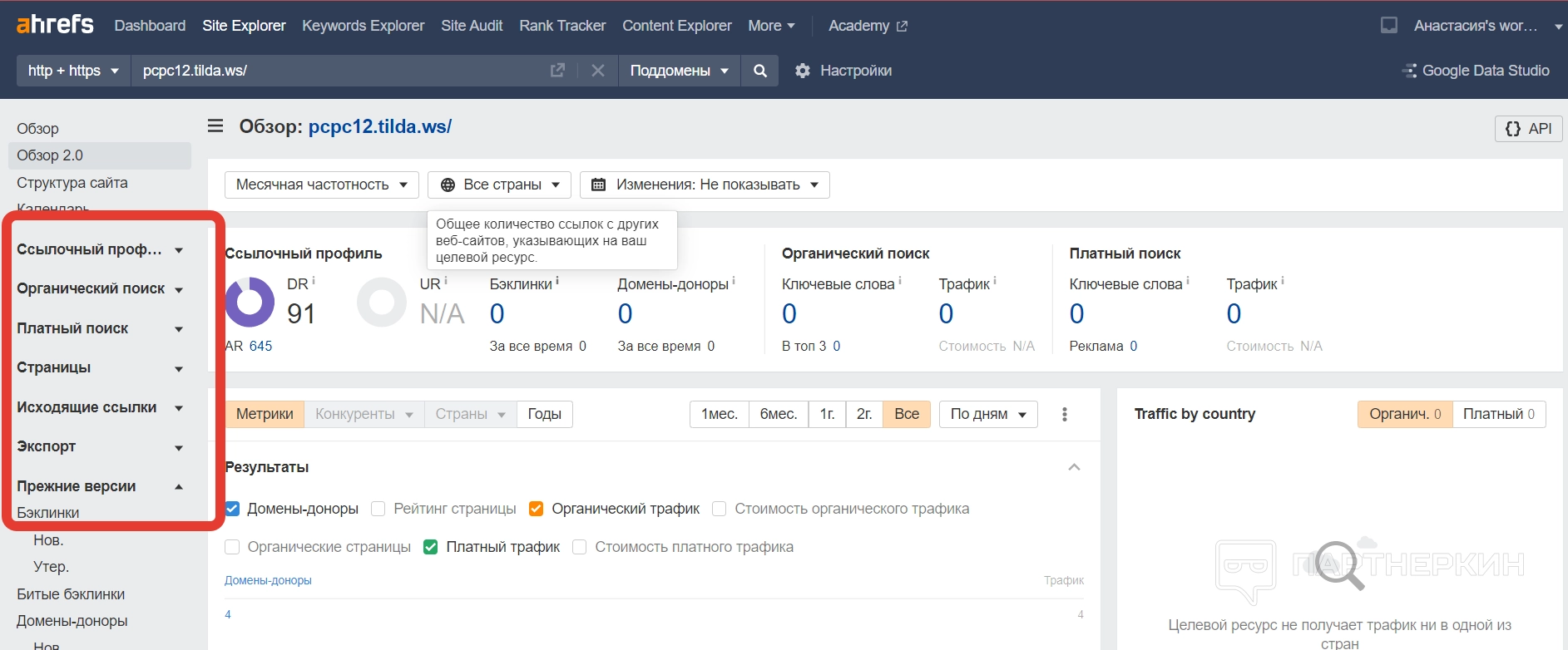This screenshot has width=1568, height=650.
Task: Open Keywords Explorer in top menu
Action: [x=363, y=26]
